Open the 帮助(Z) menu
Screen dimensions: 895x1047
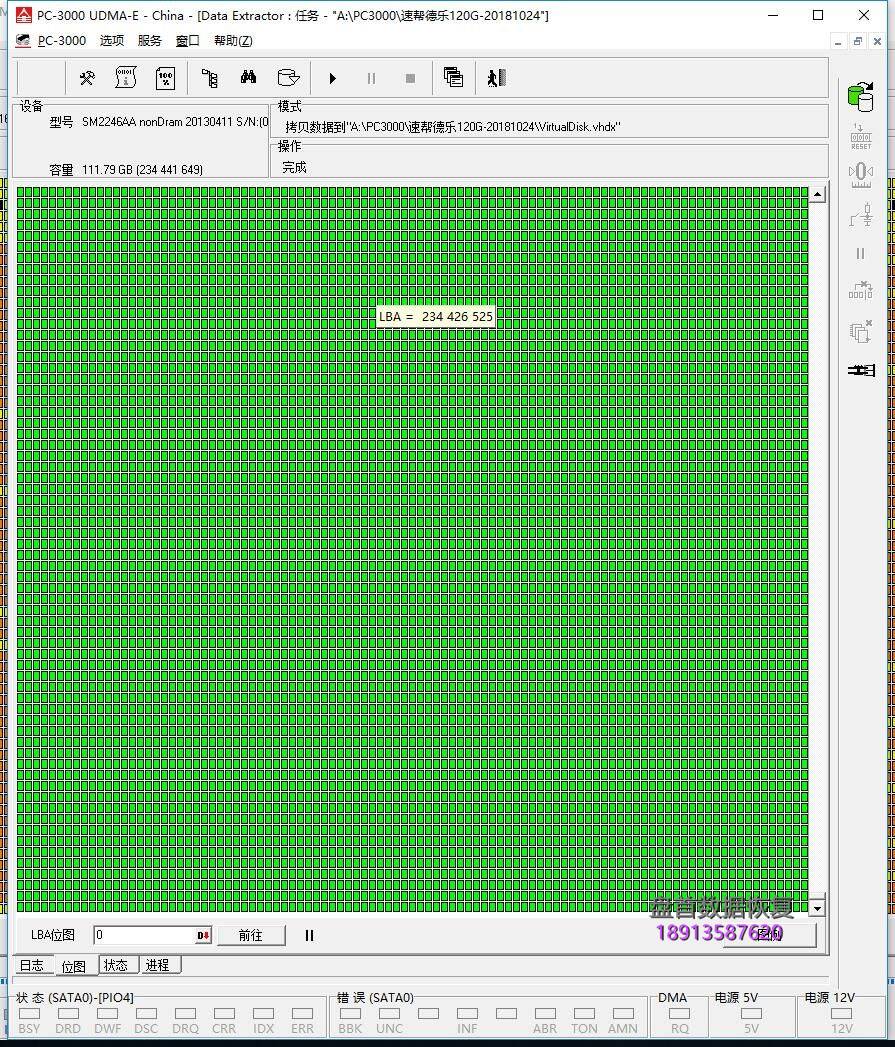[233, 41]
